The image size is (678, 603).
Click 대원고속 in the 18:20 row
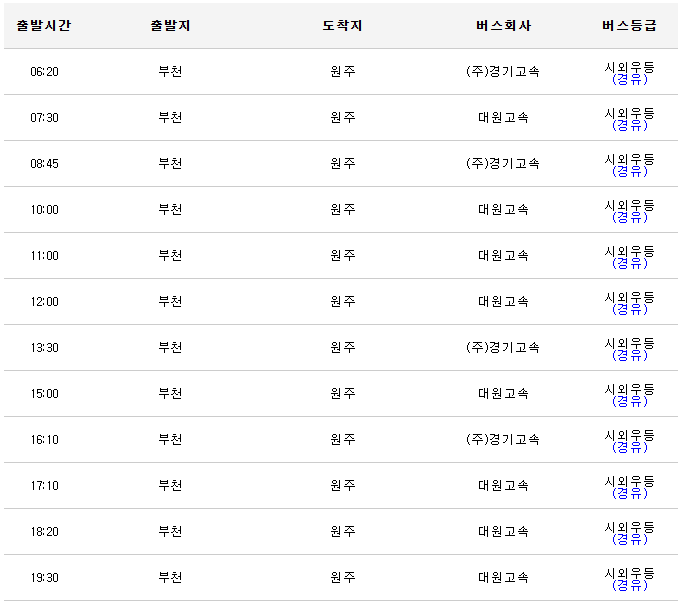503,532
